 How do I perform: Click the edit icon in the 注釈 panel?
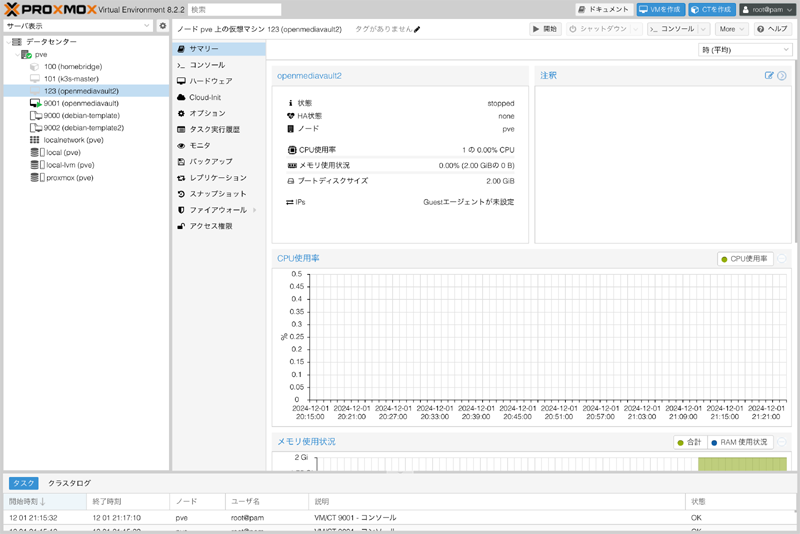tap(769, 76)
